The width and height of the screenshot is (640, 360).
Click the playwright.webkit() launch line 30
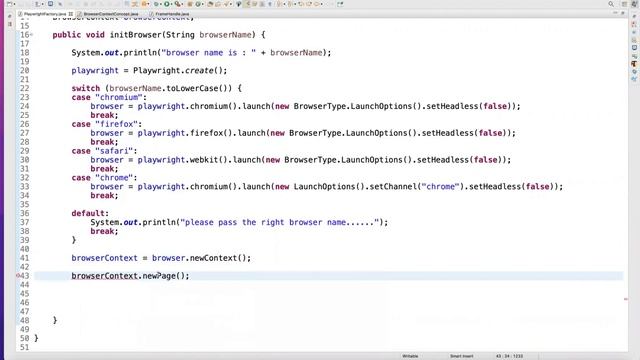tap(301, 160)
